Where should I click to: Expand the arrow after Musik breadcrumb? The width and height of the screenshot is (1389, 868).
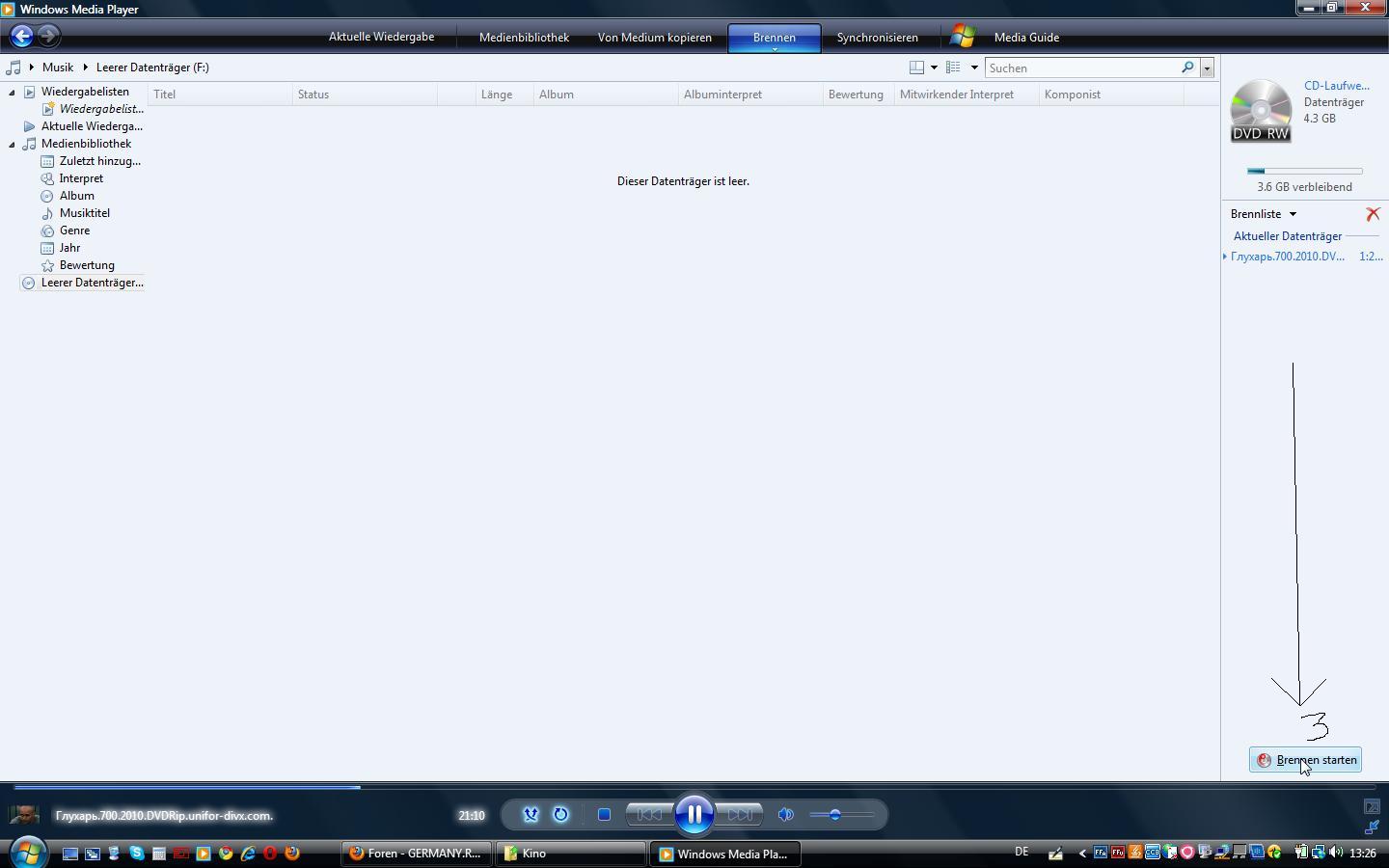point(85,68)
